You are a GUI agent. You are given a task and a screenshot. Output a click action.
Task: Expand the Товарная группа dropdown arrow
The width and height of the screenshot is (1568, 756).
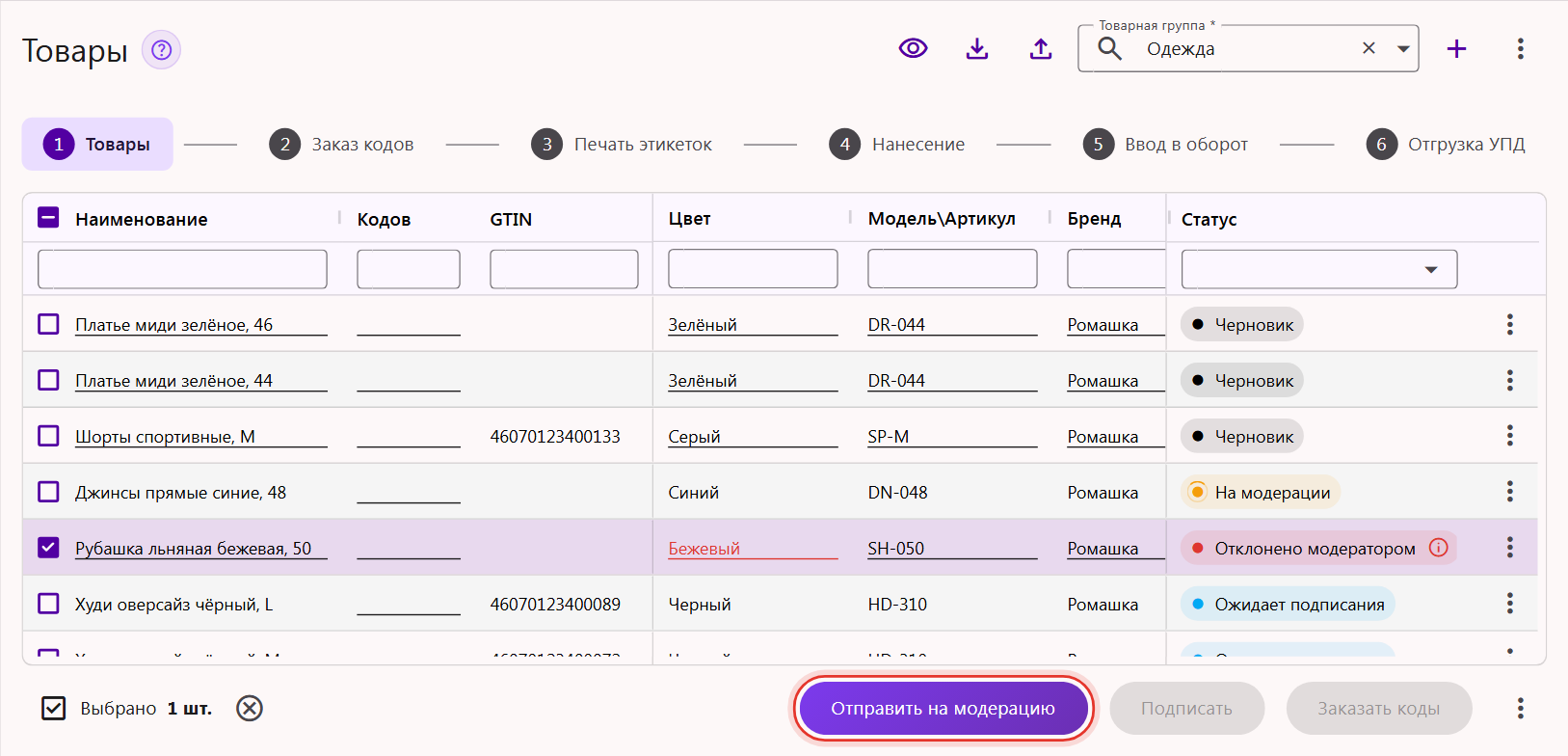(x=1403, y=48)
